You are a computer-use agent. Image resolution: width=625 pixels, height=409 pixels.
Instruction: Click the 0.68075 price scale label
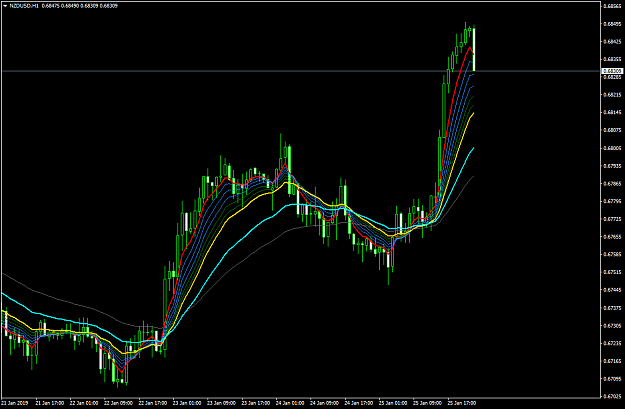613,130
